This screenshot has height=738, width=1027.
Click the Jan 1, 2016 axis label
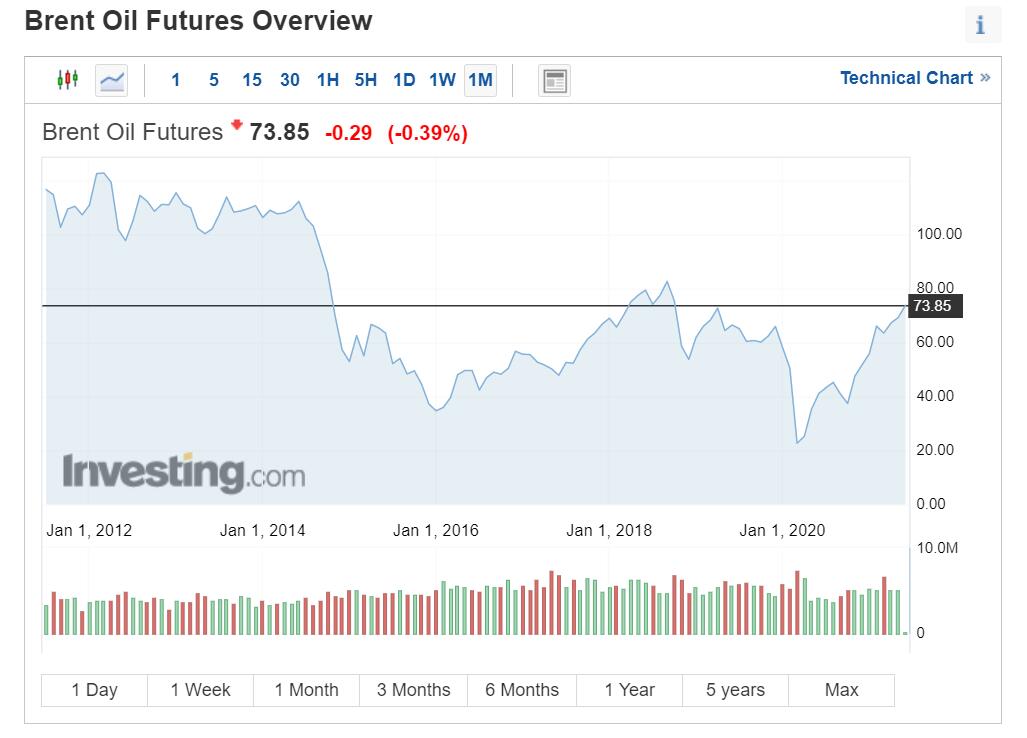438,530
